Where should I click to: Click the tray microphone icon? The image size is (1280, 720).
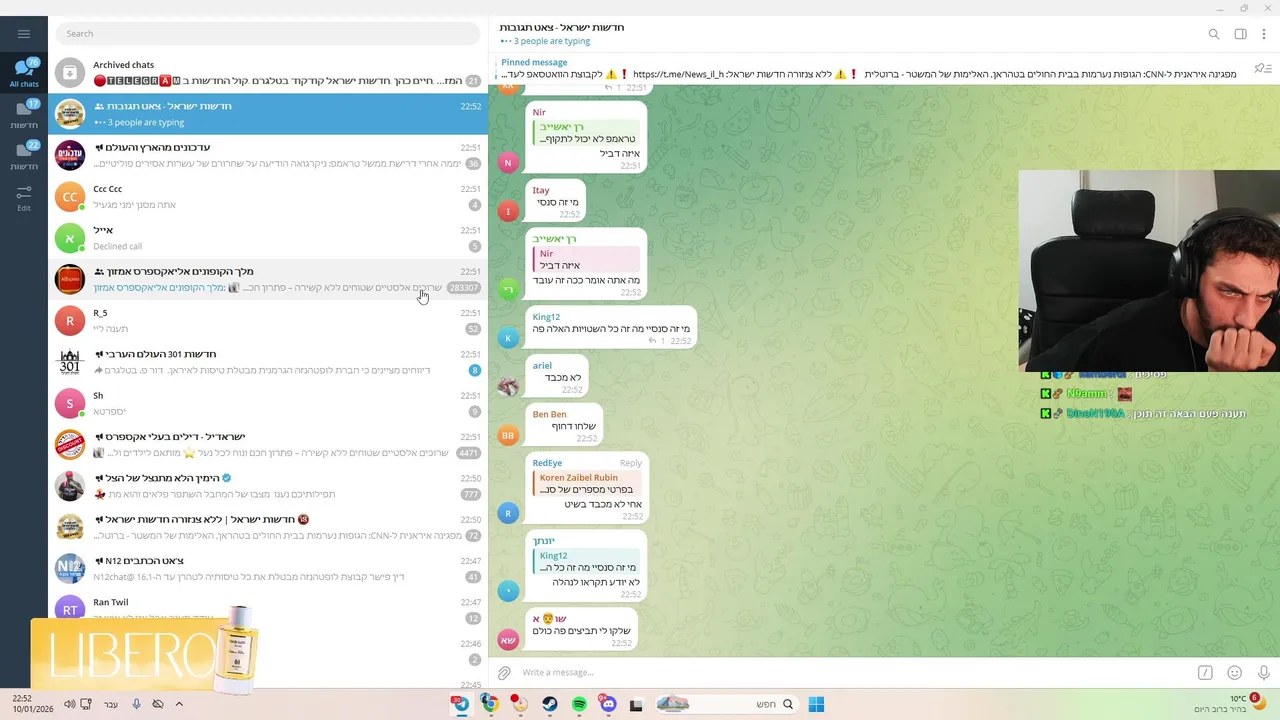pos(136,704)
